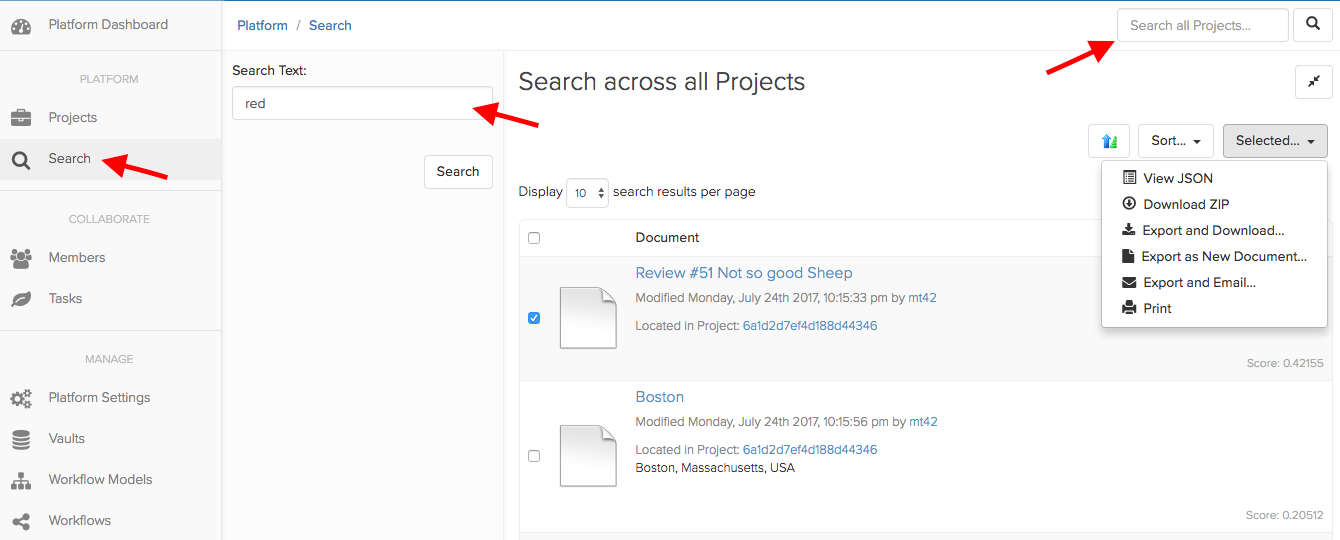Click the Search Text field containing red
The image size is (1340, 540).
click(362, 103)
